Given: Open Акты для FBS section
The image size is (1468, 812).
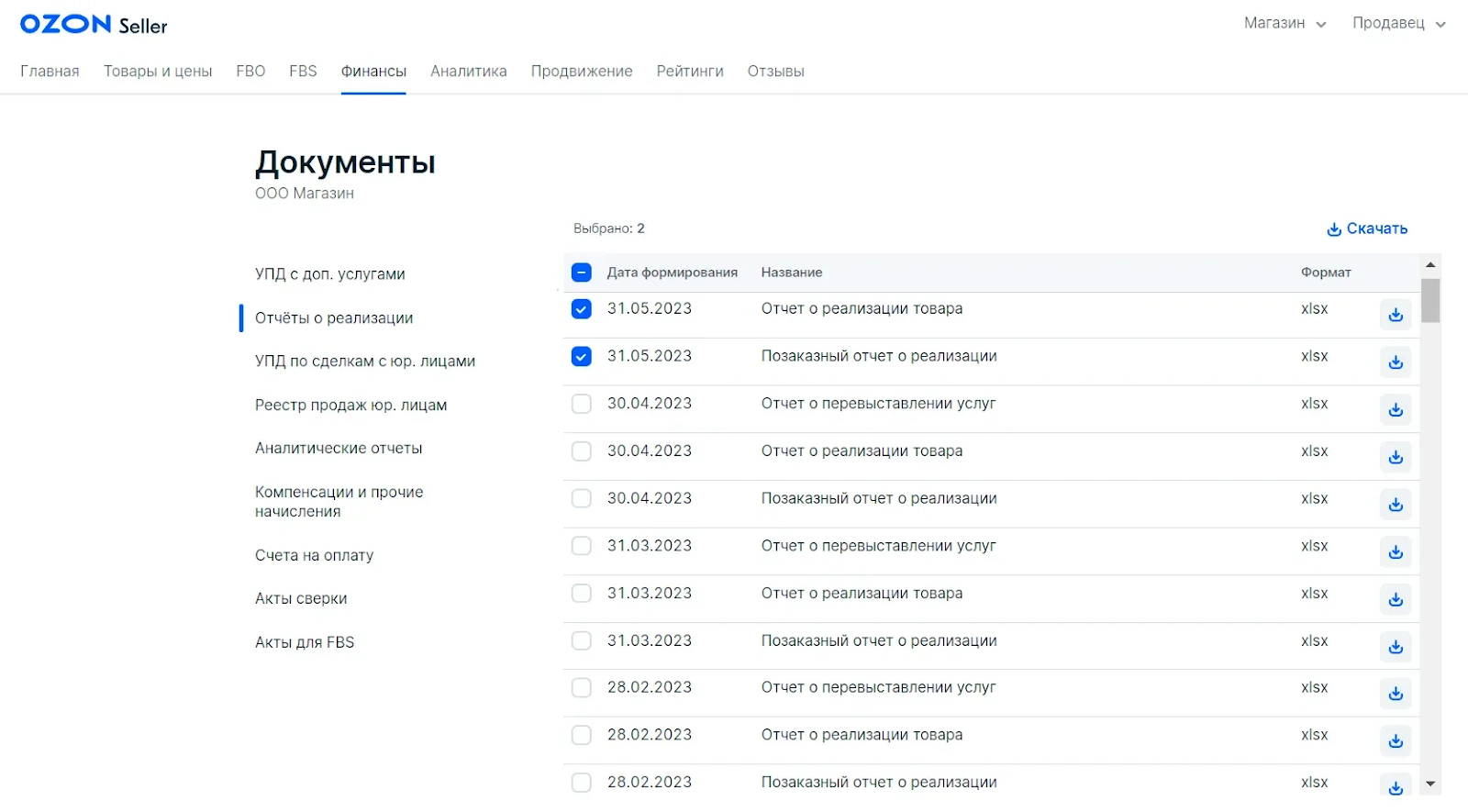Looking at the screenshot, I should 305,642.
